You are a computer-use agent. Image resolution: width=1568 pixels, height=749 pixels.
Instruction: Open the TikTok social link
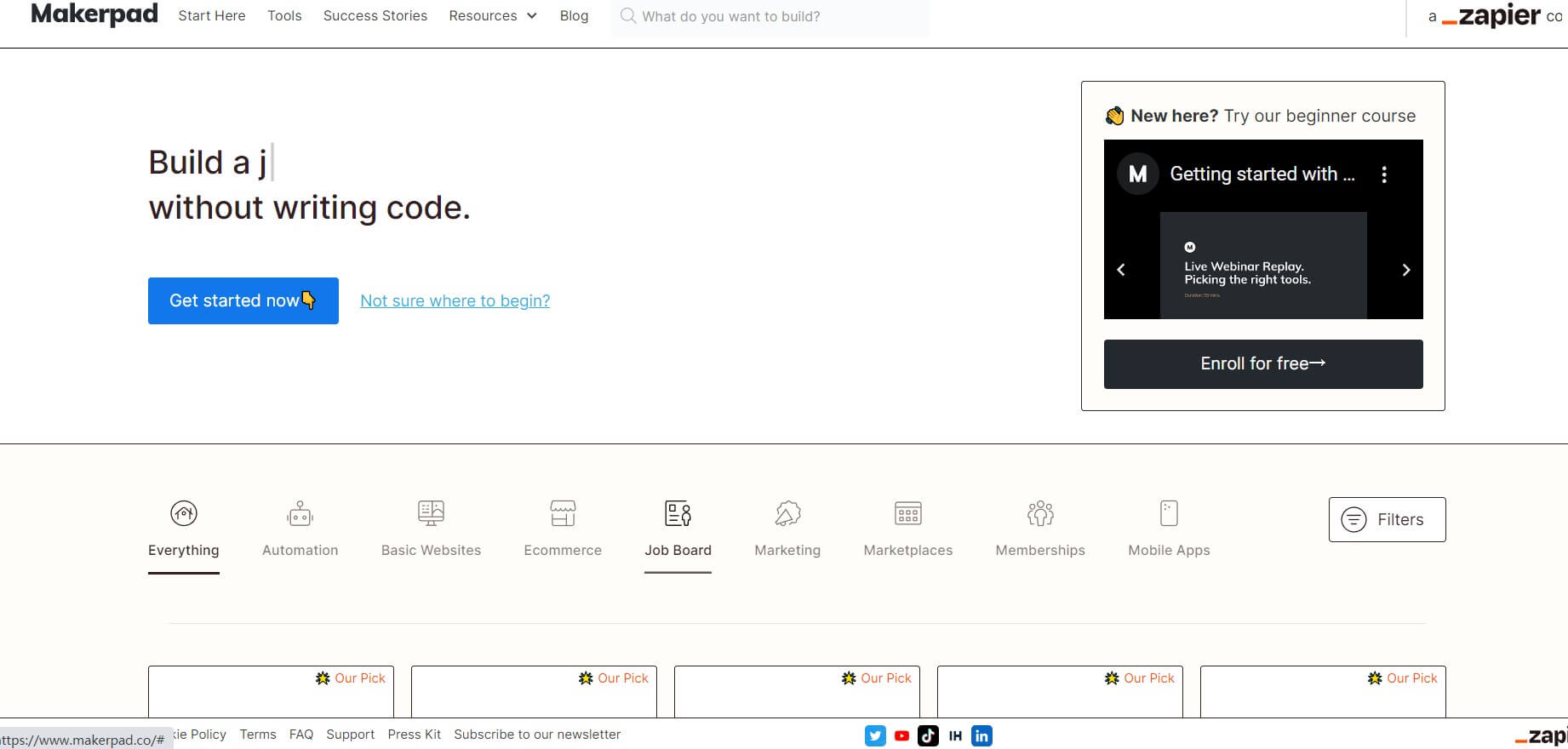[928, 736]
